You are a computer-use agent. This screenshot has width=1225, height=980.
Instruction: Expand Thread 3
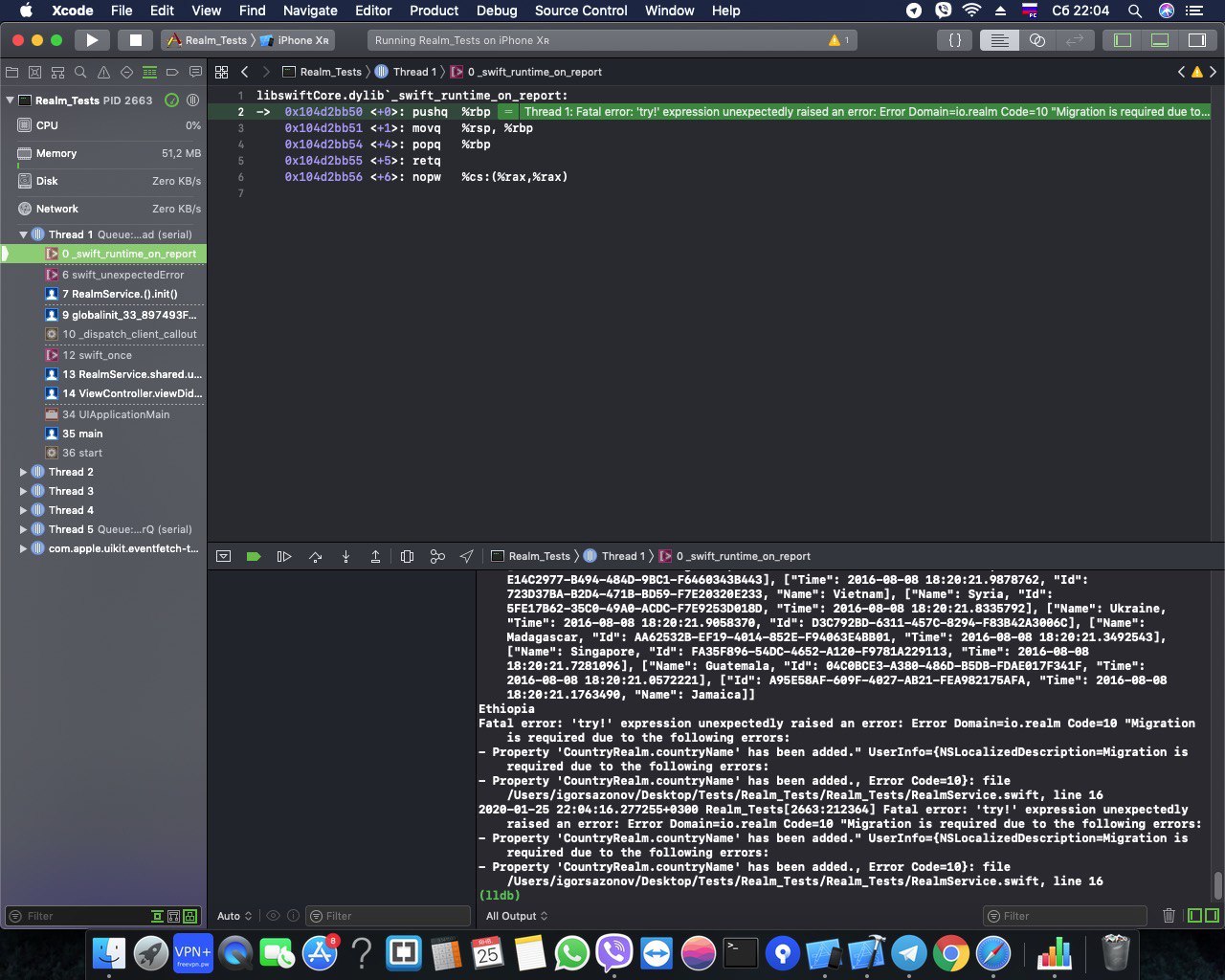23,491
